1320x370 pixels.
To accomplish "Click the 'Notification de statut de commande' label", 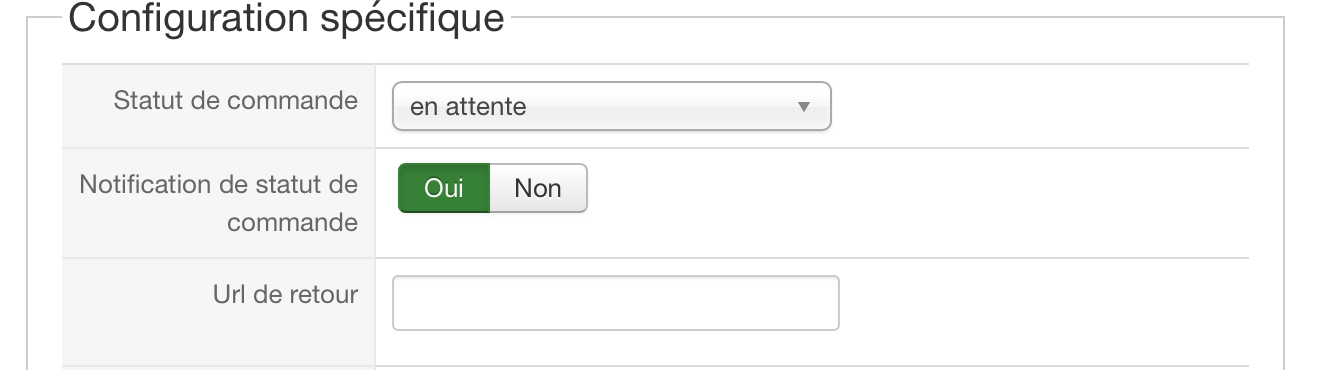I will pyautogui.click(x=219, y=203).
